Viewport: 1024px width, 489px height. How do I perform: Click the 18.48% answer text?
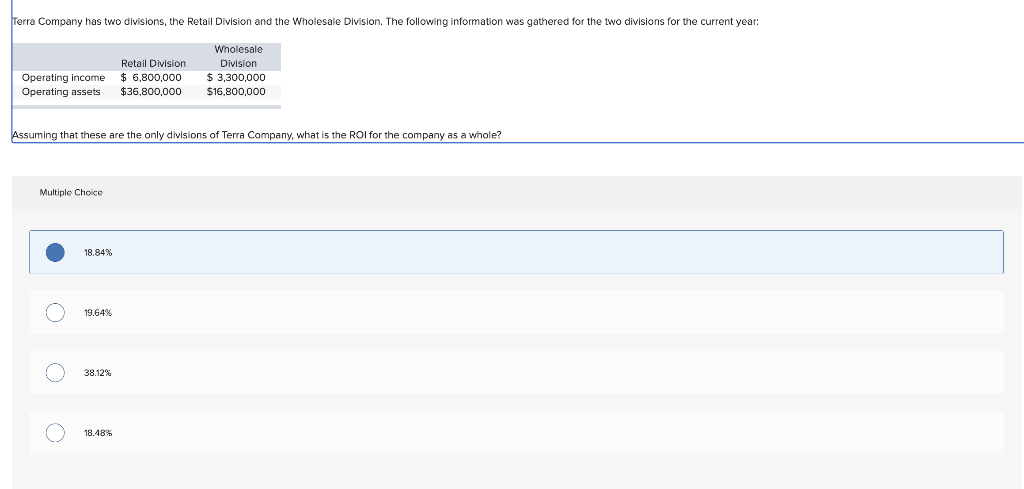(x=98, y=433)
